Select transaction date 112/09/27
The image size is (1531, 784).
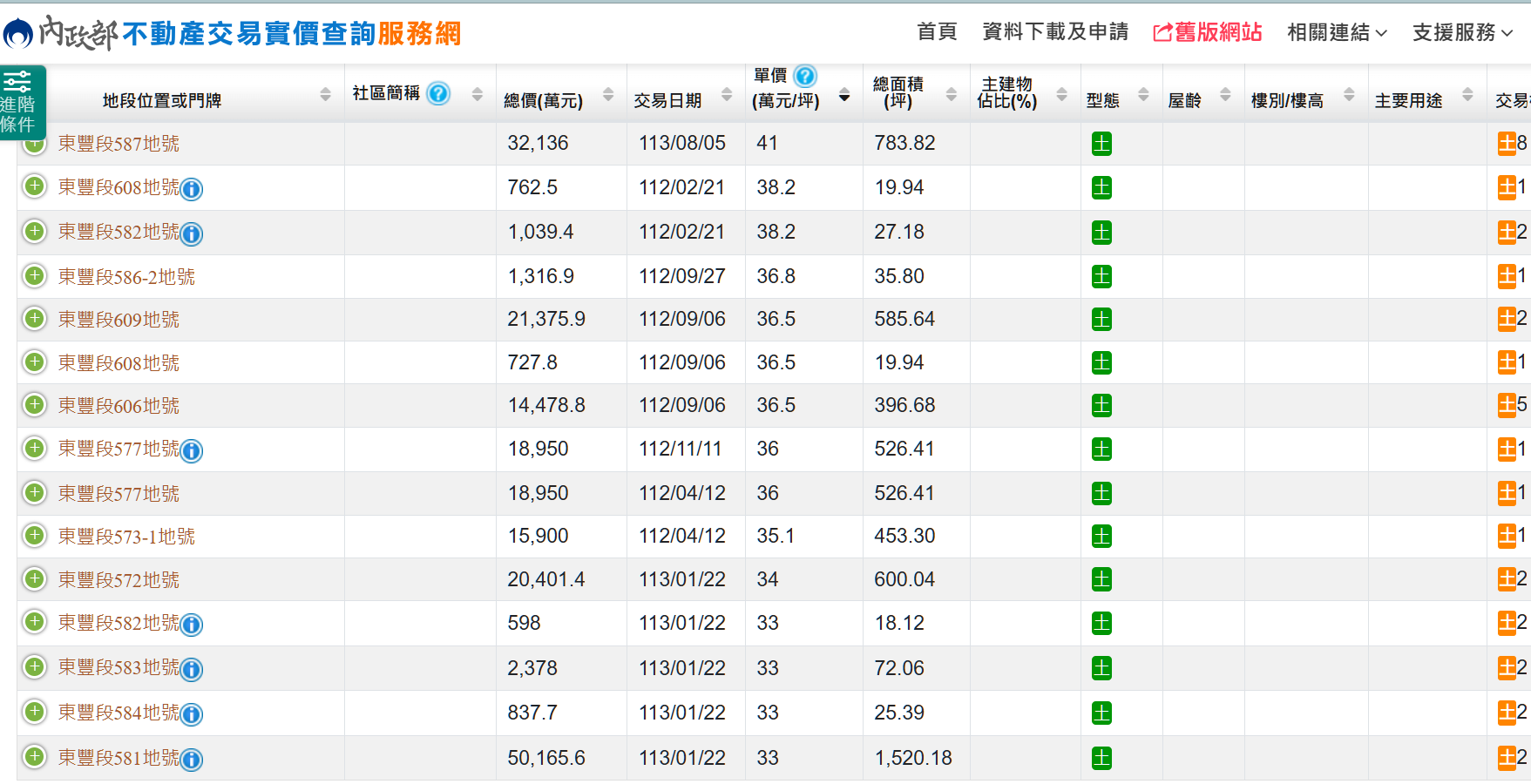pos(682,276)
